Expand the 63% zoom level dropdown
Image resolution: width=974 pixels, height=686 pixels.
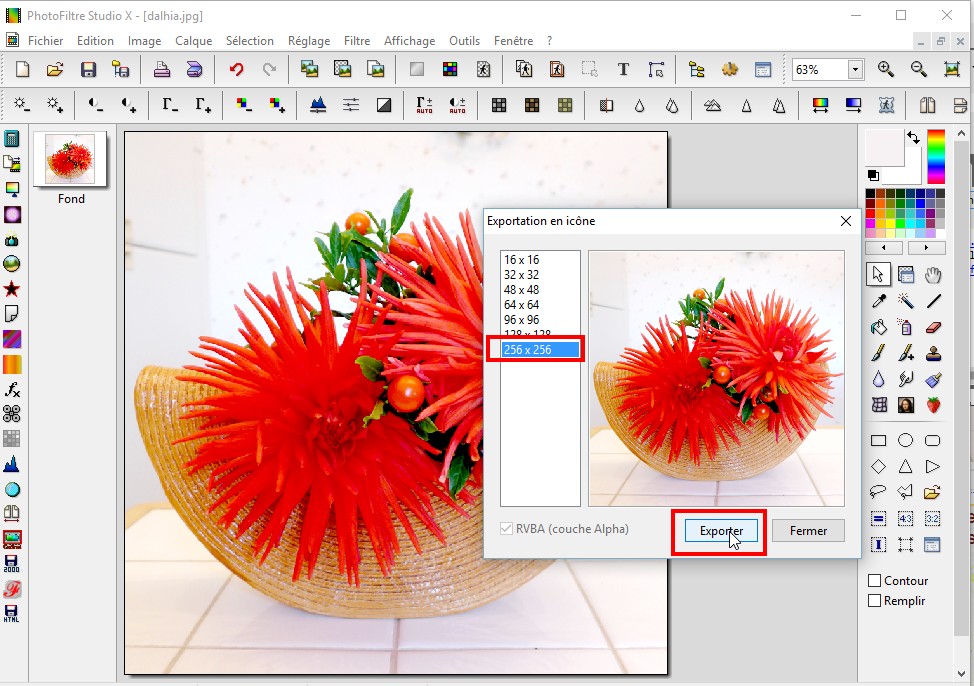tap(856, 69)
